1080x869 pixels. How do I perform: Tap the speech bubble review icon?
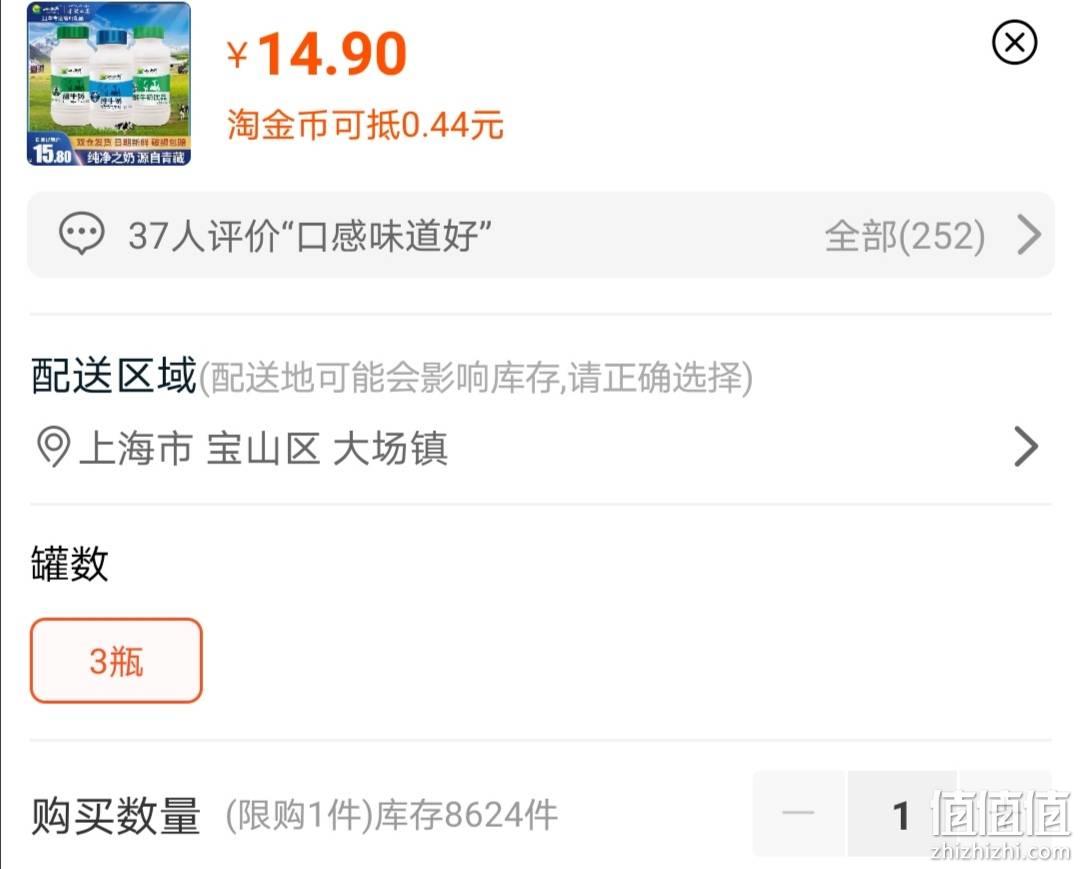click(82, 234)
